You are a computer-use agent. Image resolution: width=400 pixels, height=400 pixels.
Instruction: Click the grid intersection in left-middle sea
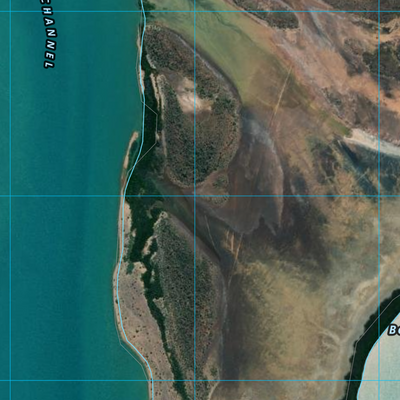tap(11, 196)
